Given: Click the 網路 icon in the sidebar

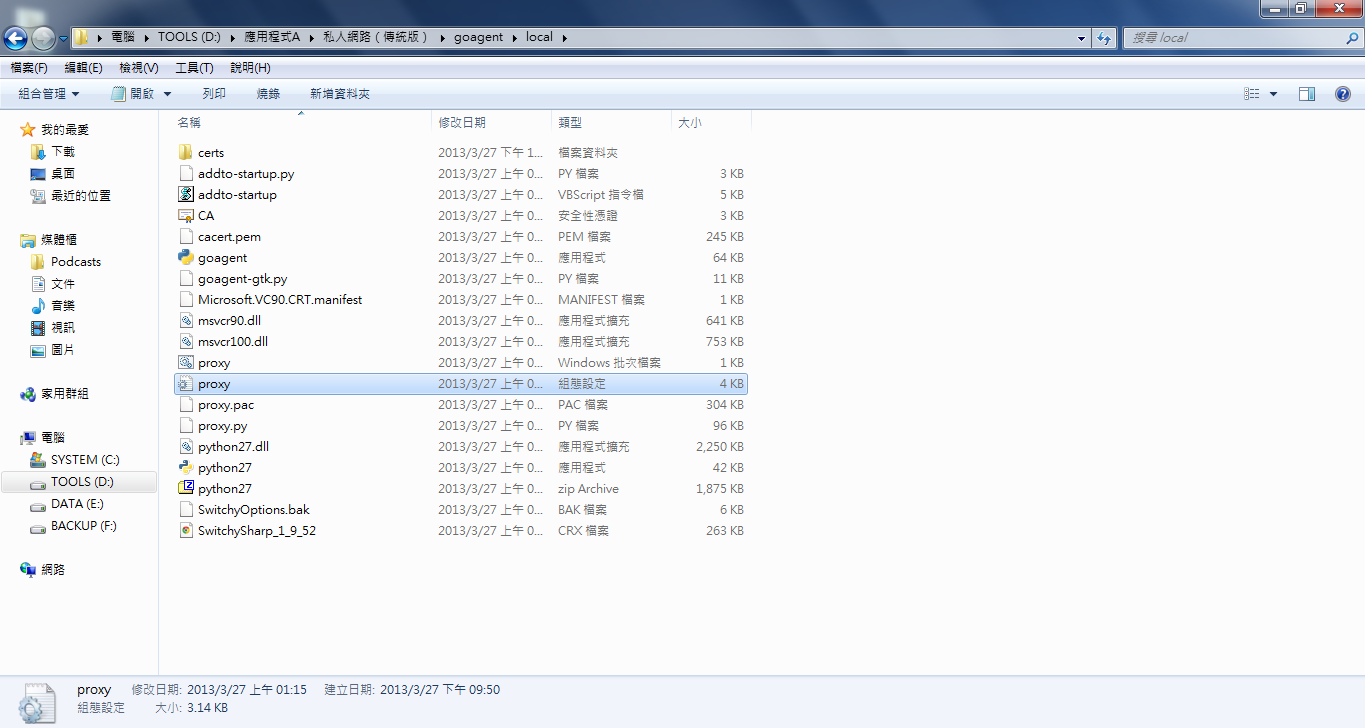Looking at the screenshot, I should point(28,570).
